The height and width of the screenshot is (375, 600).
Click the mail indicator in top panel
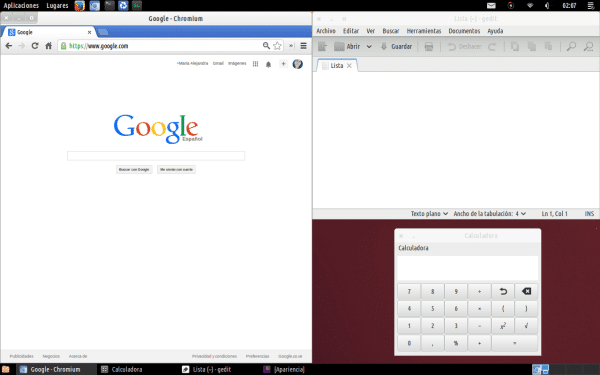point(491,5)
